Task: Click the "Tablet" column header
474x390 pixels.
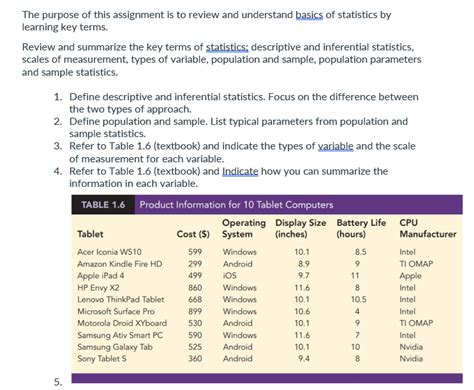Action: click(90, 234)
